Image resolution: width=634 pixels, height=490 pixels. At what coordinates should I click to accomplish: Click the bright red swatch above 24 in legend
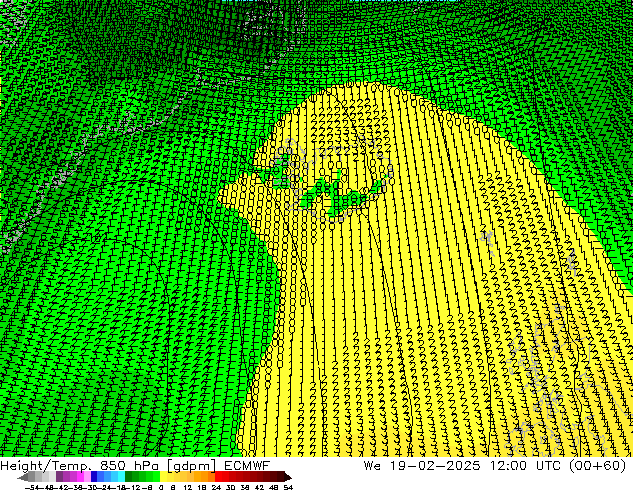[218, 476]
